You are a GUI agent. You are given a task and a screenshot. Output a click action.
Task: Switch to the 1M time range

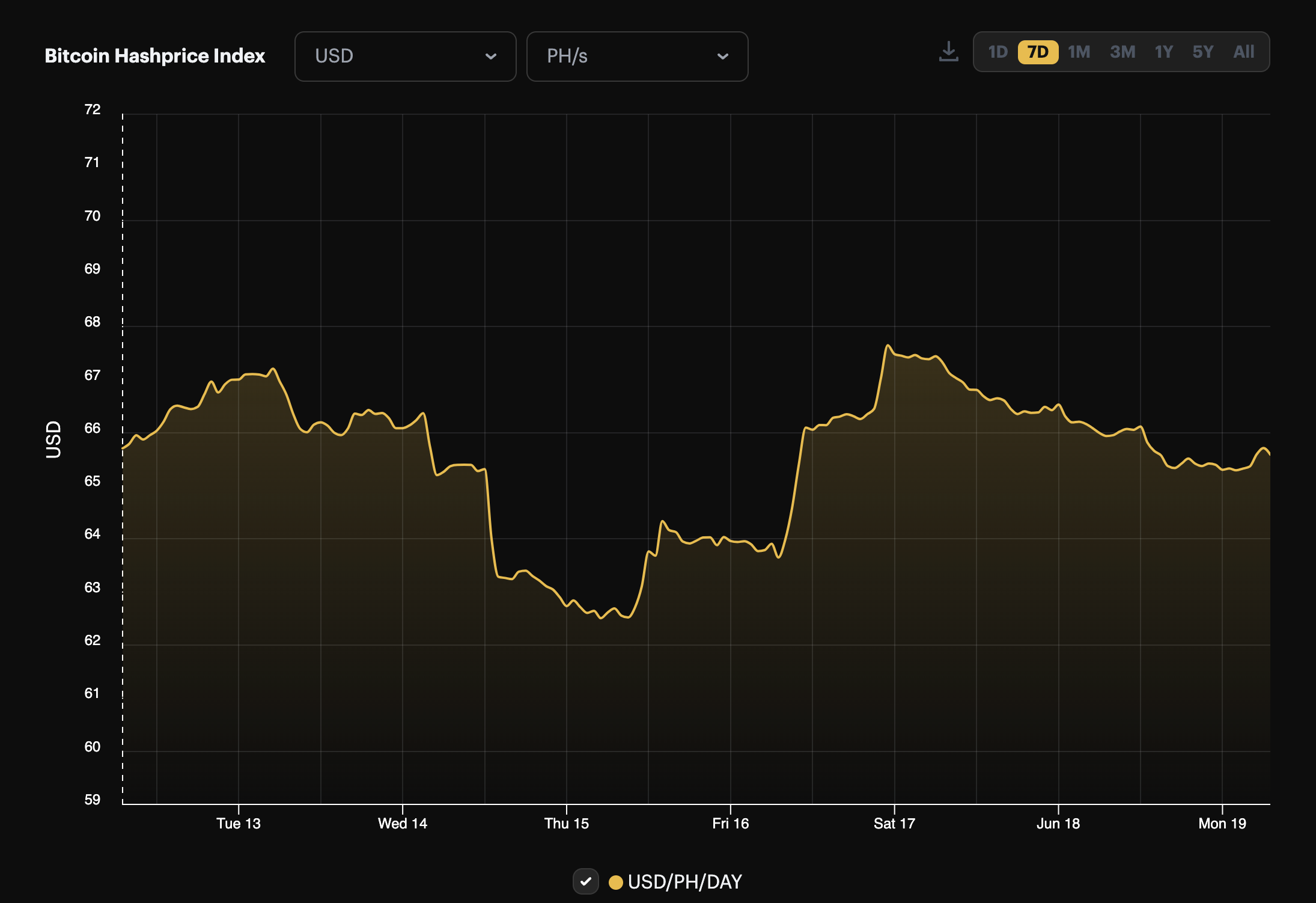pyautogui.click(x=1079, y=52)
